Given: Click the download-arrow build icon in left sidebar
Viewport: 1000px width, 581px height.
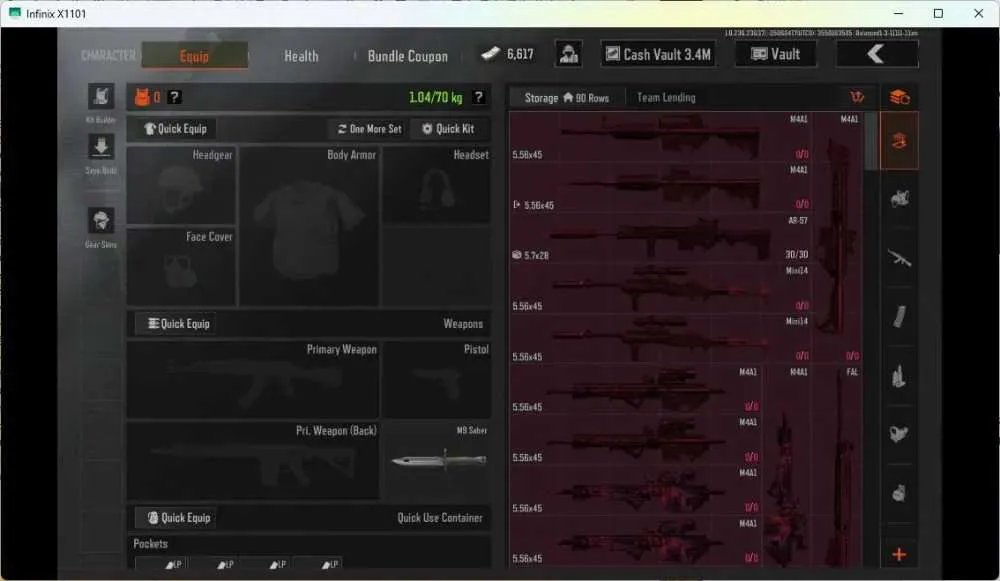Looking at the screenshot, I should 101,148.
